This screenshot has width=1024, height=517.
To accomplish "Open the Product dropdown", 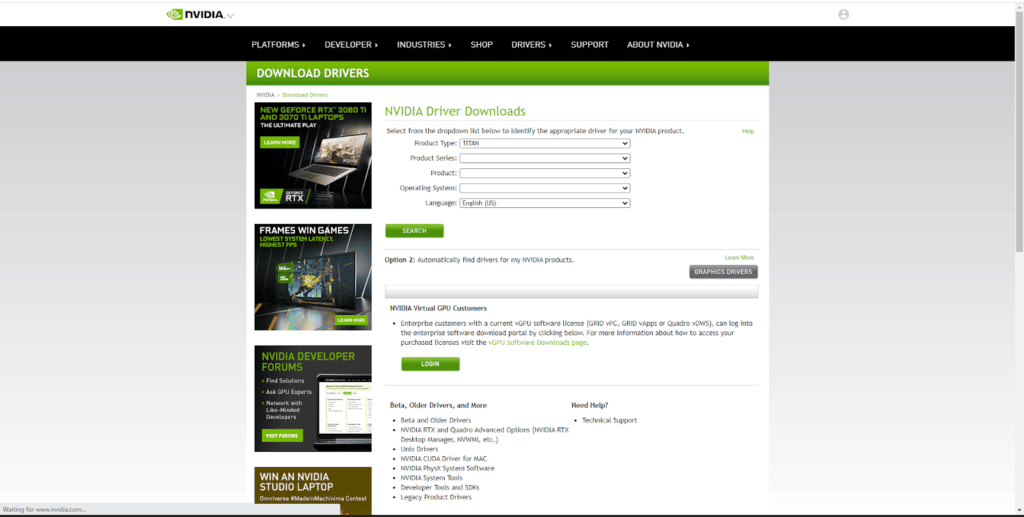I will 545,173.
